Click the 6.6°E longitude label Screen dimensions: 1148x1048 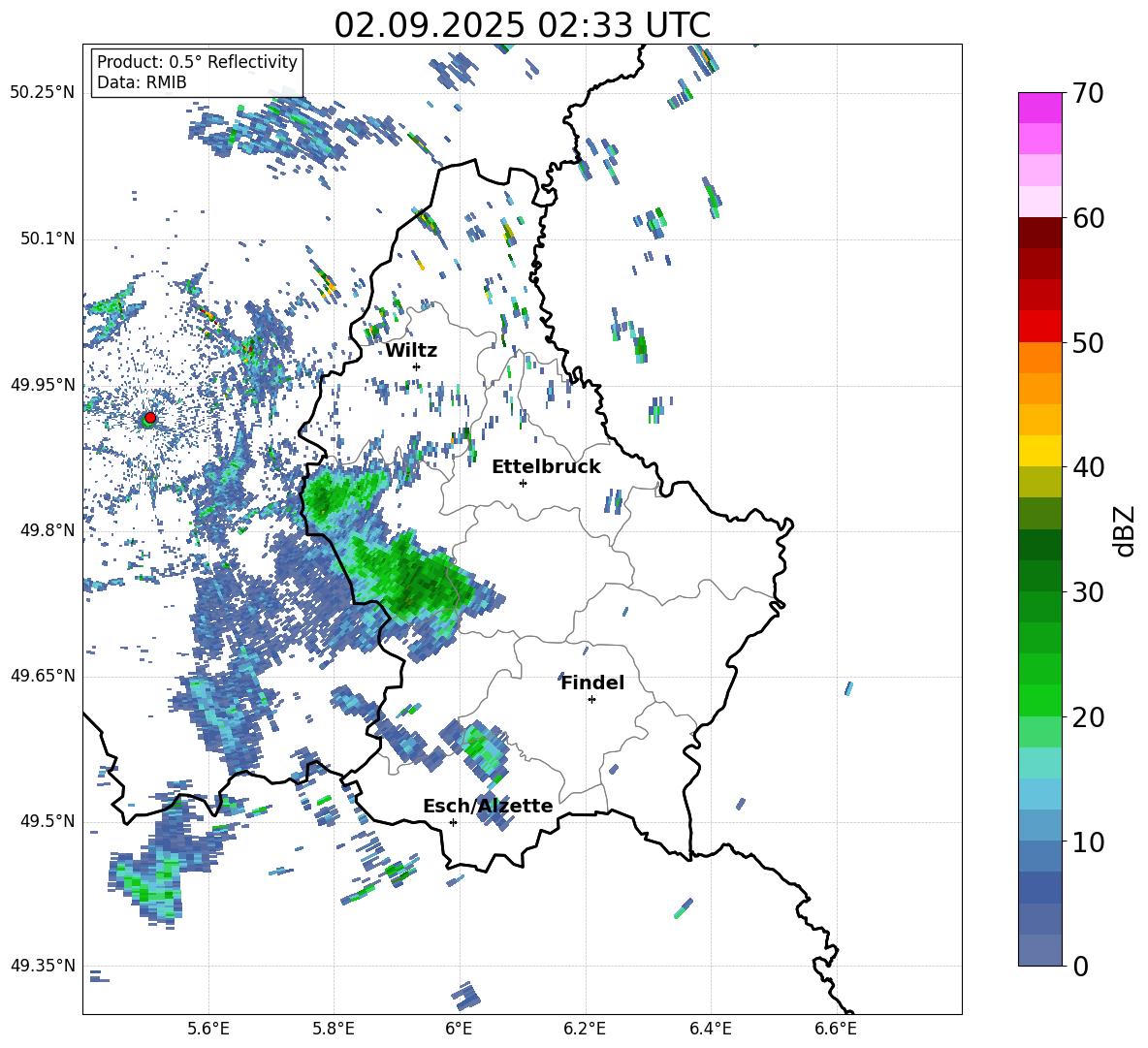pos(836,1029)
